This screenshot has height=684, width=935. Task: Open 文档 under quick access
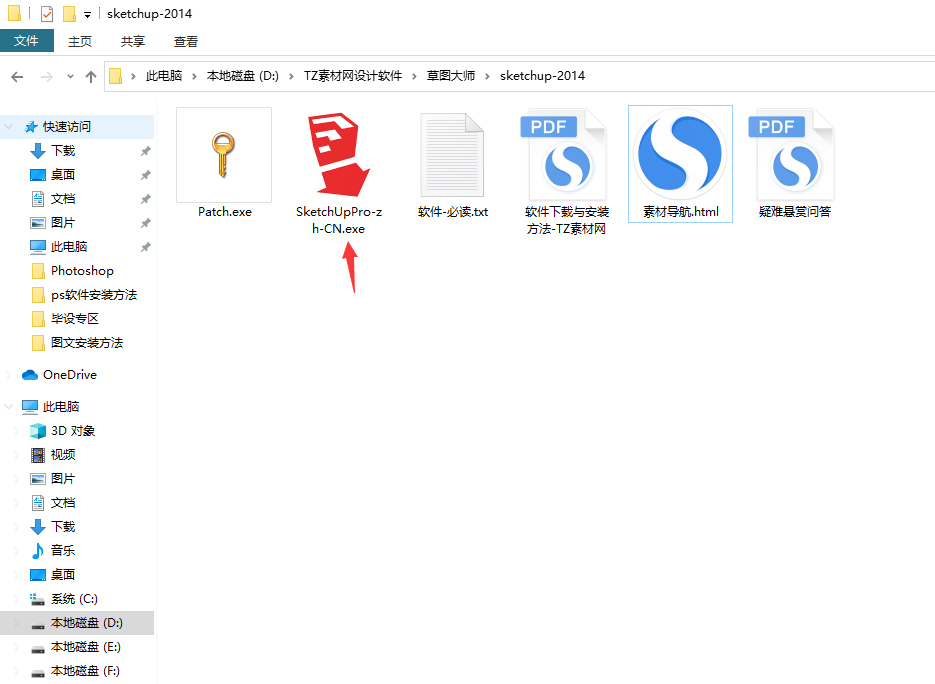[x=63, y=199]
